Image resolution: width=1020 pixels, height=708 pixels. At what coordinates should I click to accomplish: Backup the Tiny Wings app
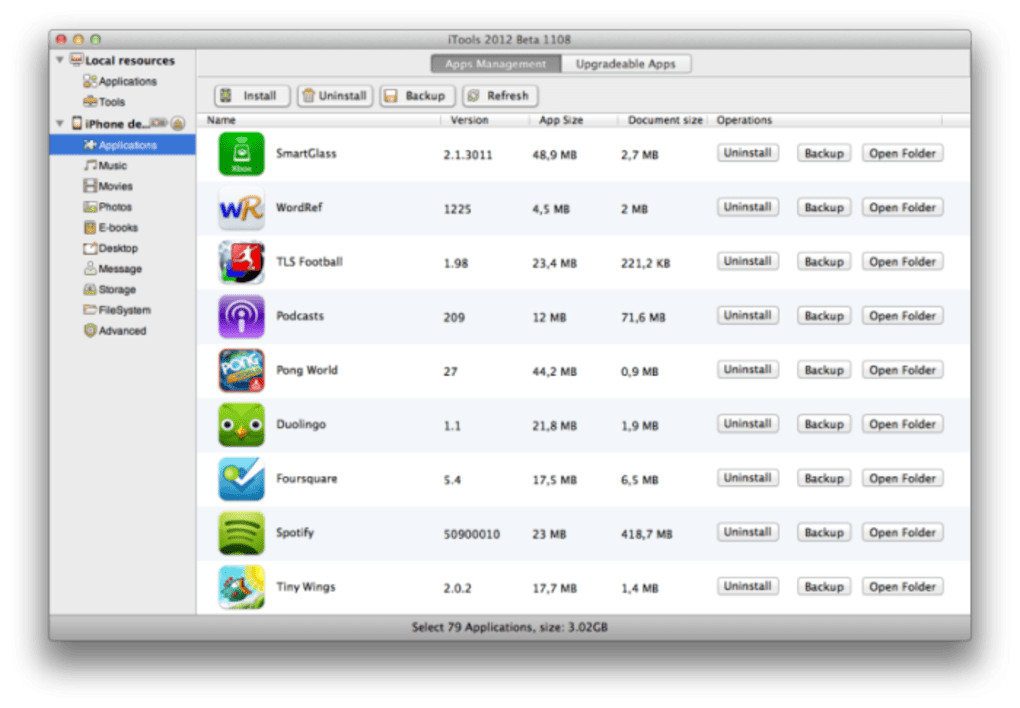(824, 586)
